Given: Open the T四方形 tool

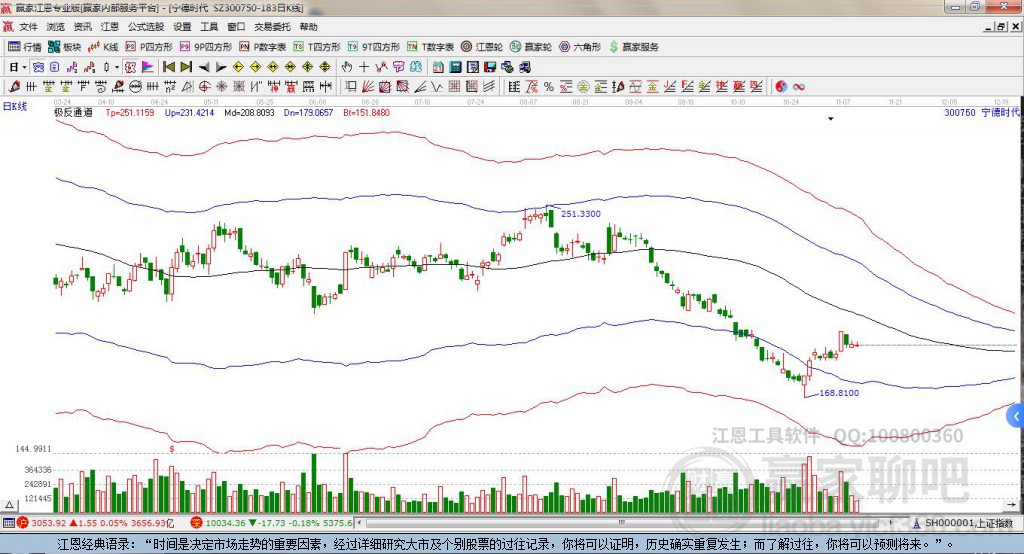Looking at the screenshot, I should tap(317, 47).
